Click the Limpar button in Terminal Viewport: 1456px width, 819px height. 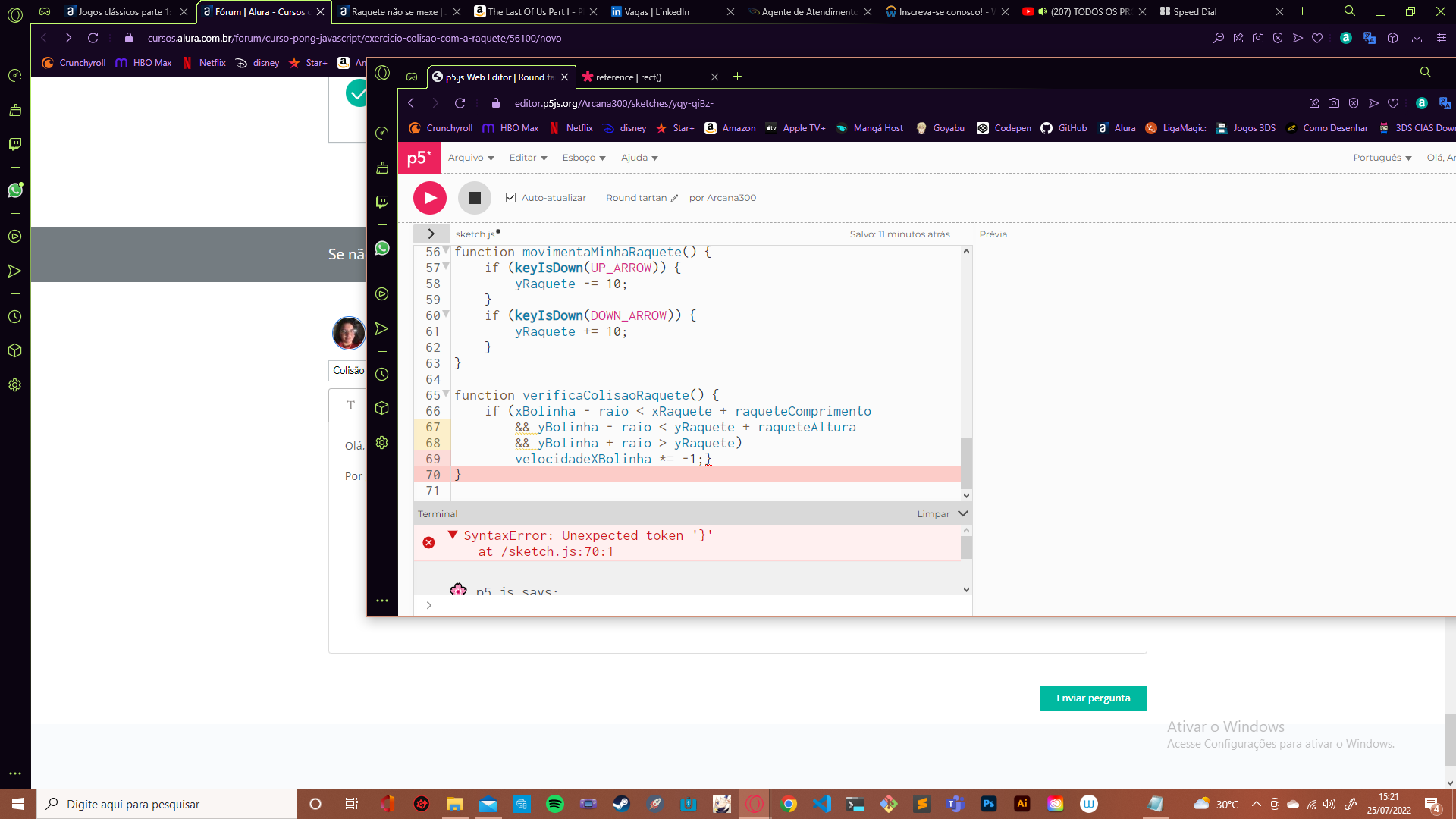(931, 513)
